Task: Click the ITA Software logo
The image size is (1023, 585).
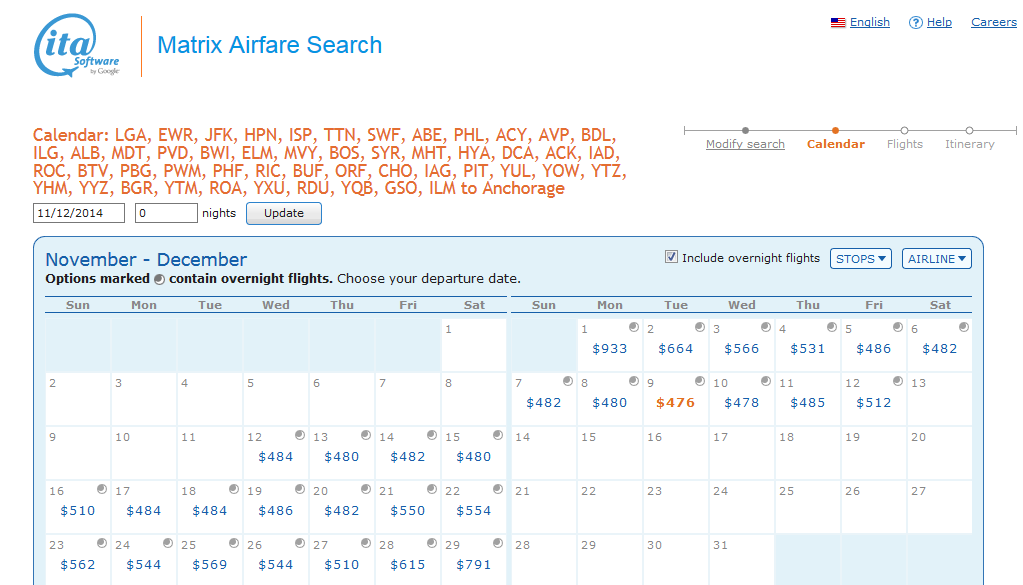Action: click(x=76, y=45)
